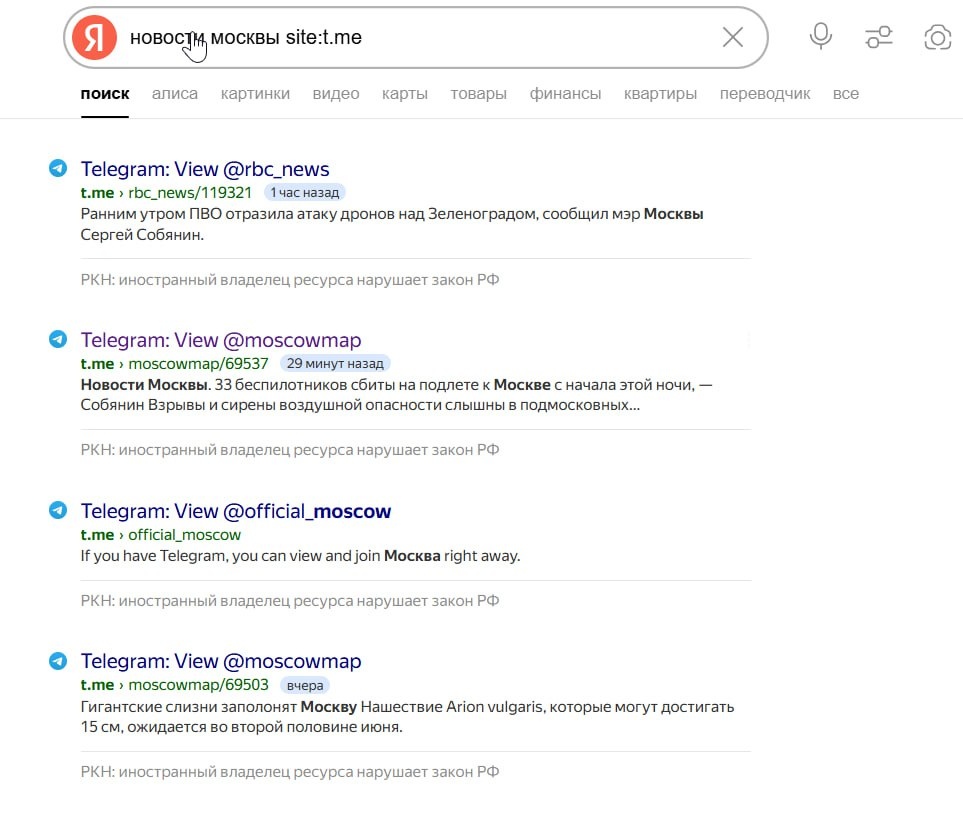
Task: Click the '29 минут назад' badge
Action: tap(335, 363)
